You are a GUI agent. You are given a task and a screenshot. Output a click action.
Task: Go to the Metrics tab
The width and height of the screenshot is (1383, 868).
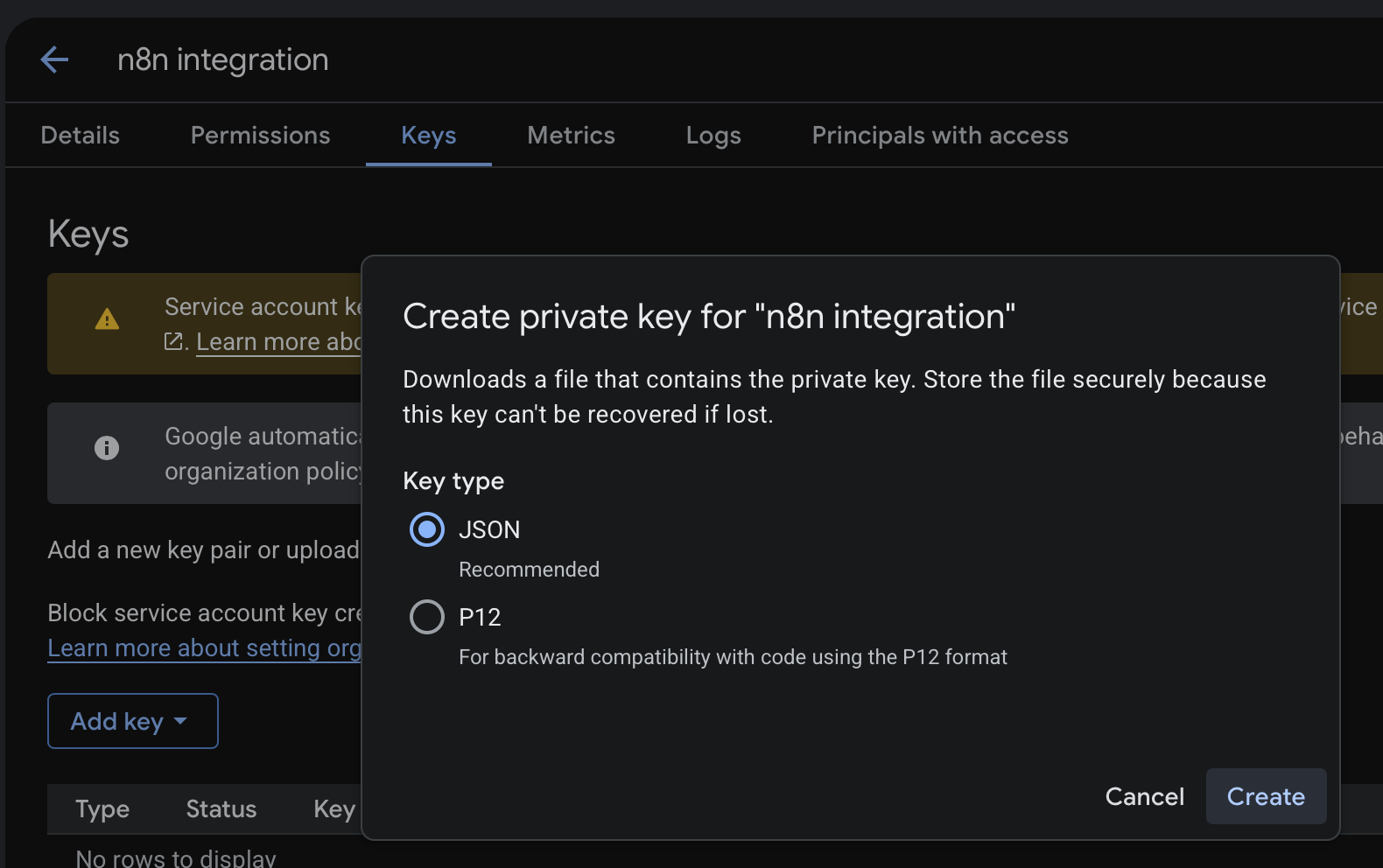(x=572, y=136)
